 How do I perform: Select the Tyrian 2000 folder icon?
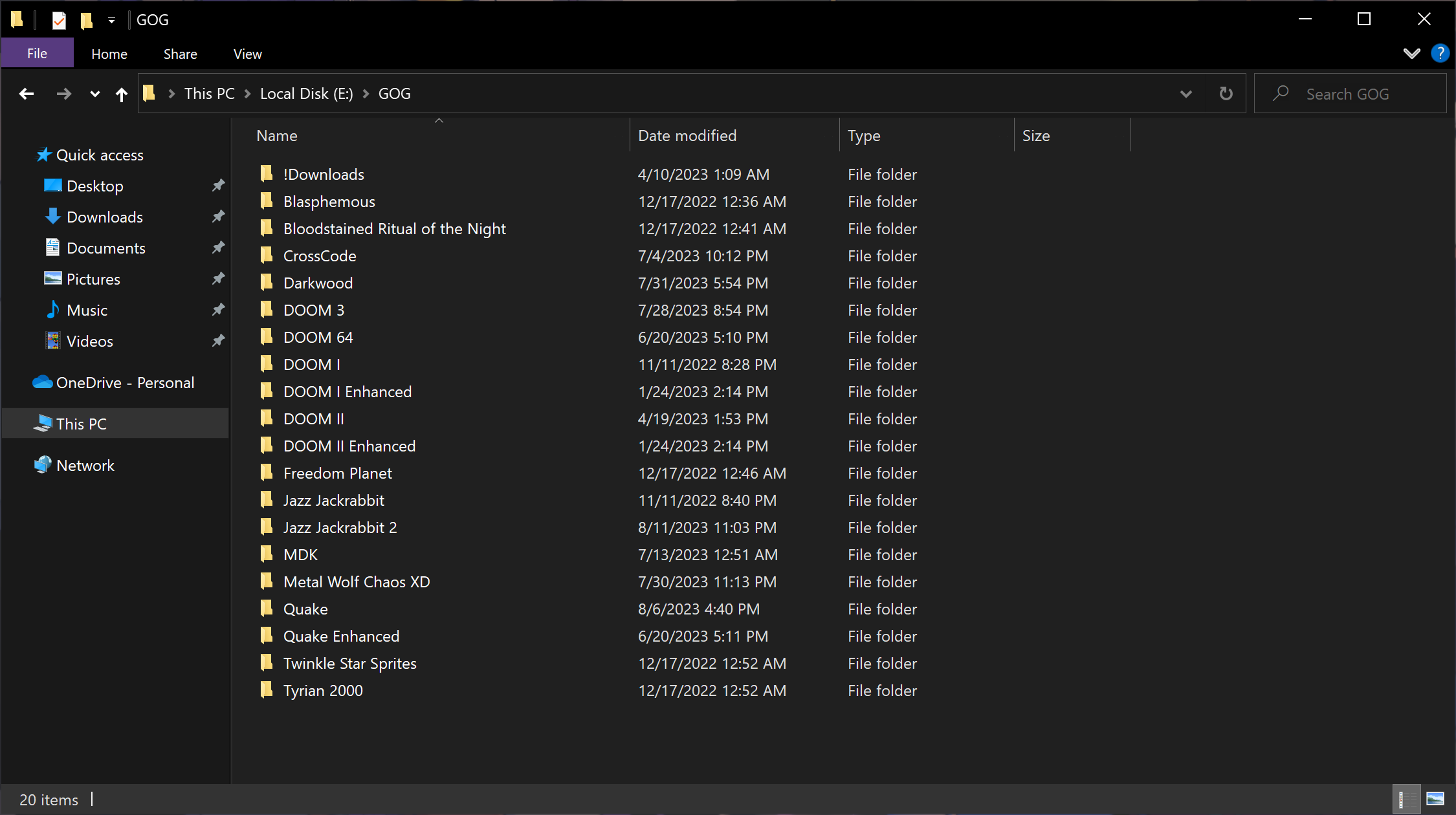[267, 690]
